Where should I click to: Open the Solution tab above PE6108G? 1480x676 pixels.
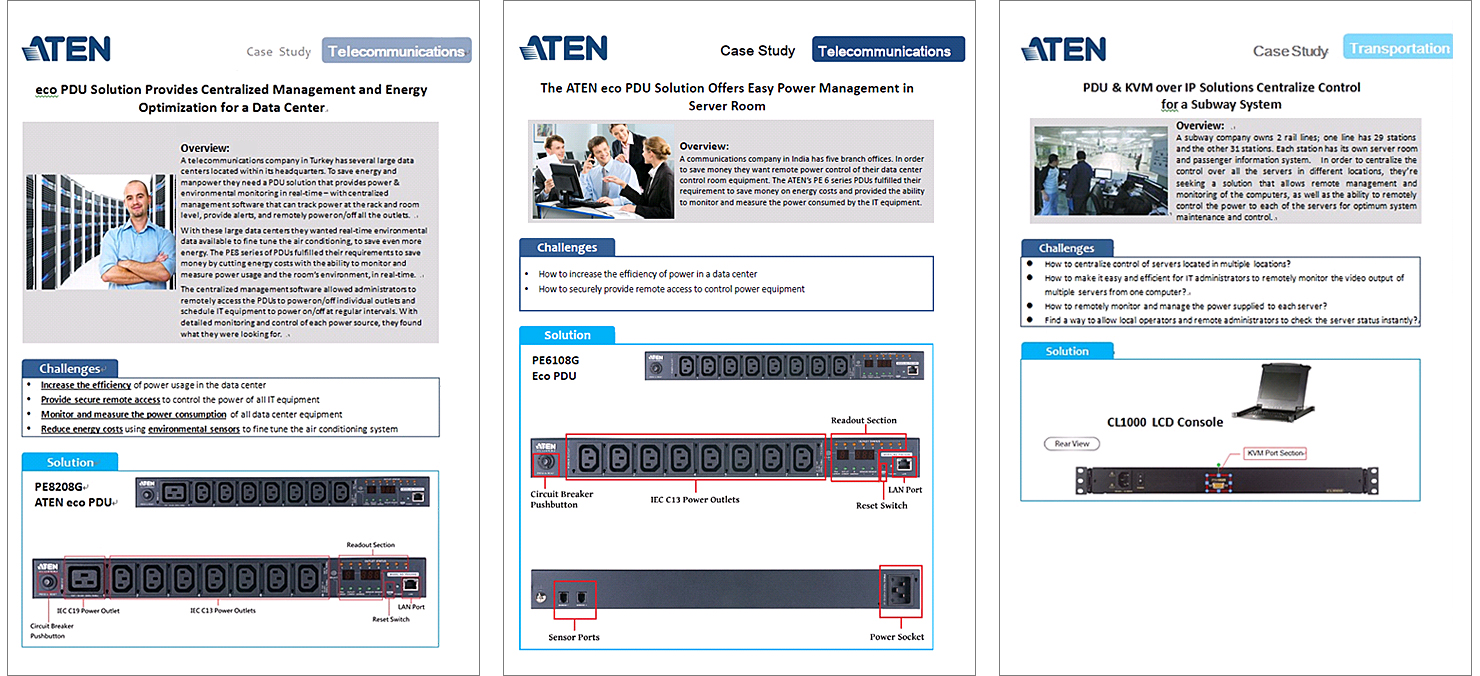click(x=567, y=335)
